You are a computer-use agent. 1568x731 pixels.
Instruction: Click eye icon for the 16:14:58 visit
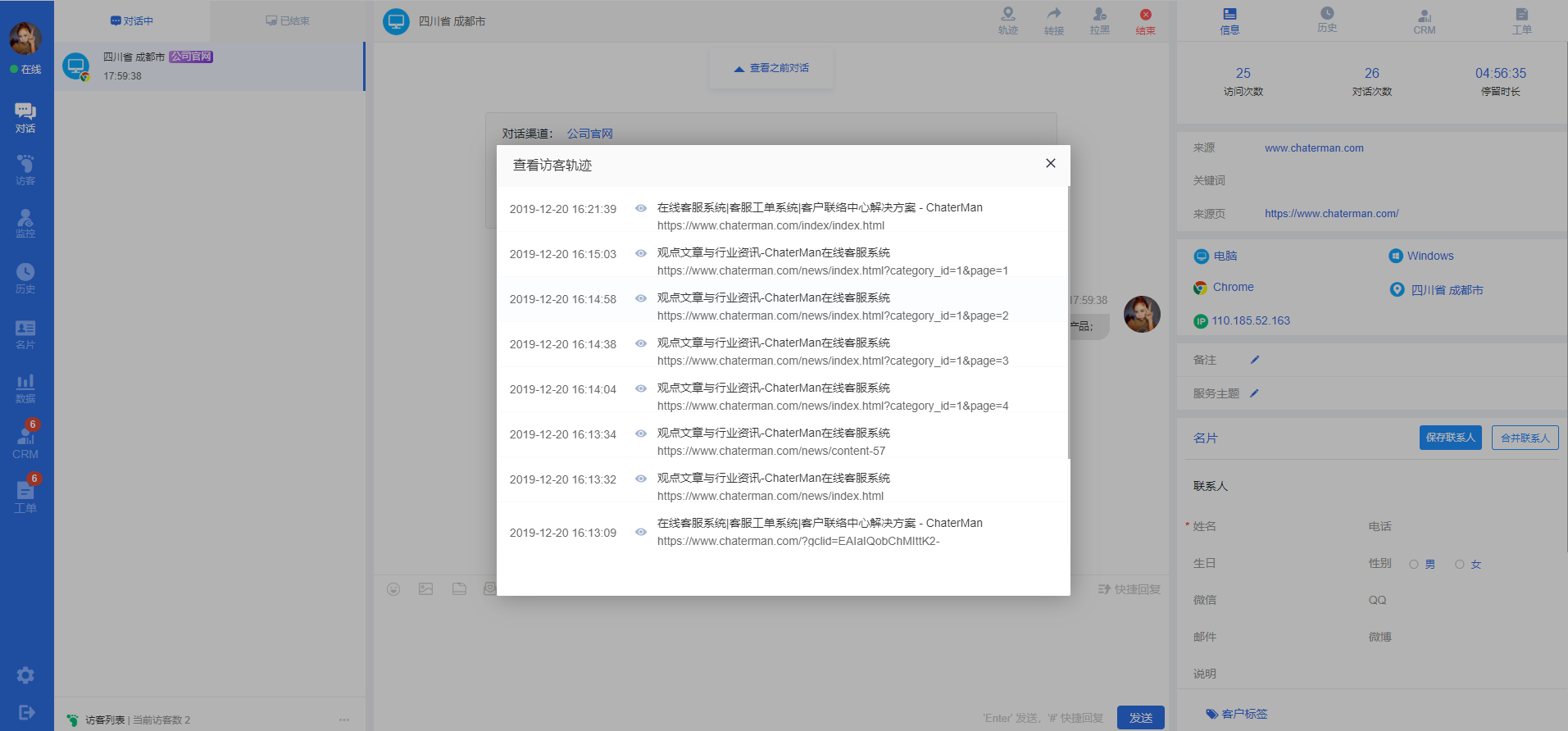[x=641, y=298]
